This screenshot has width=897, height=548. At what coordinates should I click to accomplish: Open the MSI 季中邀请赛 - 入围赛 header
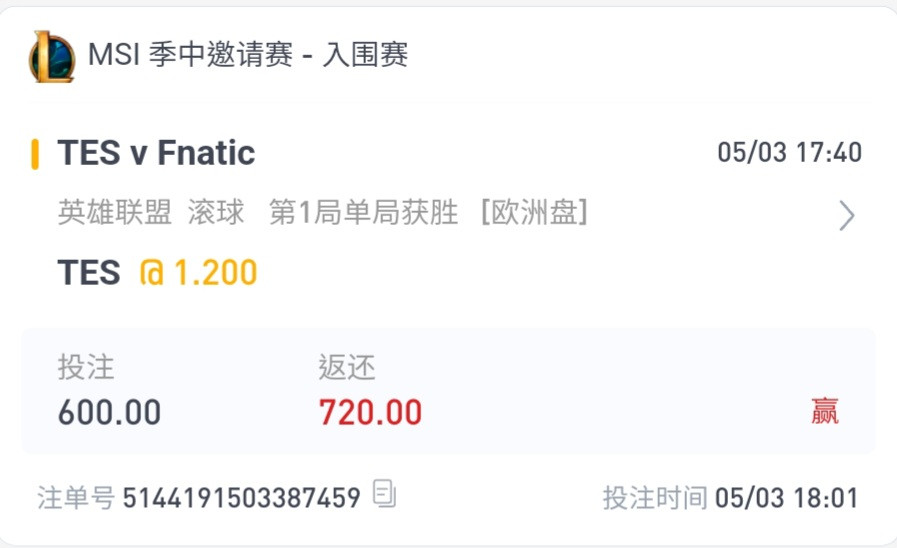[x=248, y=55]
